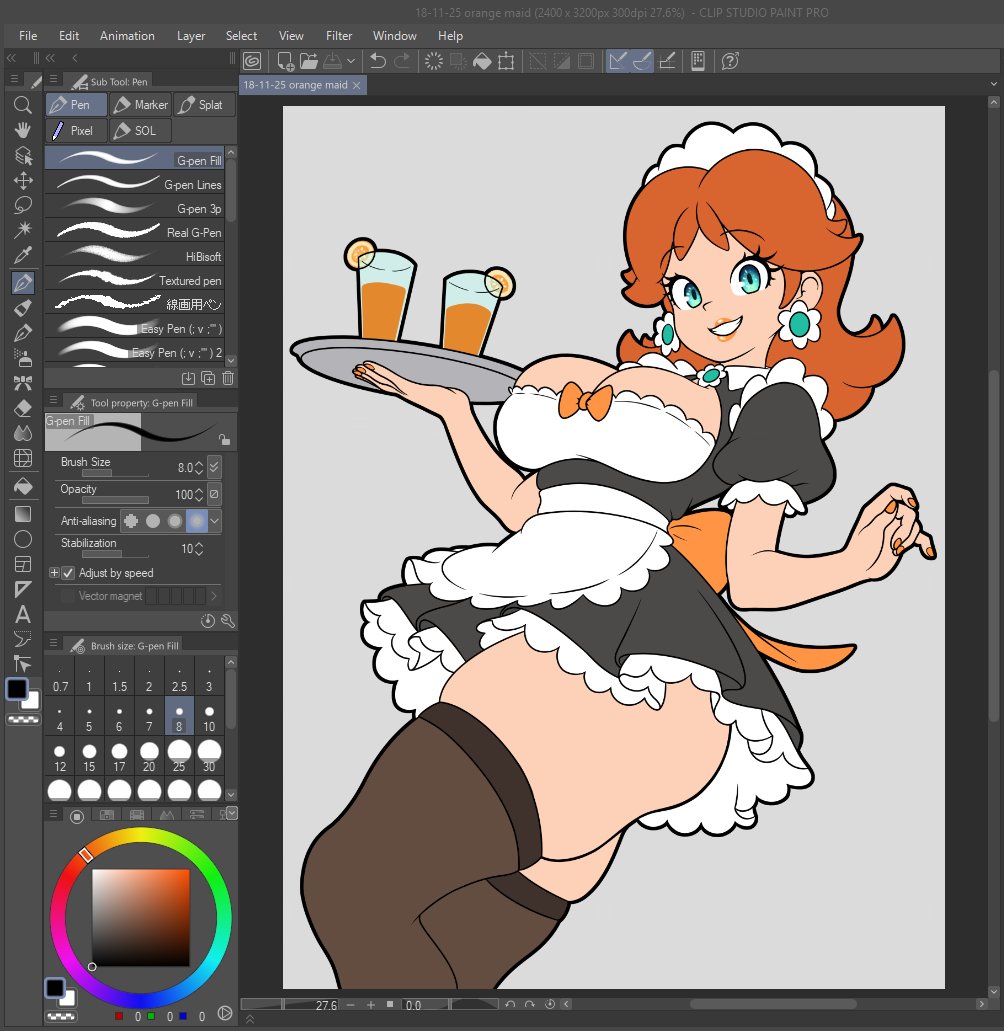The width and height of the screenshot is (1004, 1031).
Task: Toggle the Adjust by speed checkbox
Action: [x=68, y=573]
